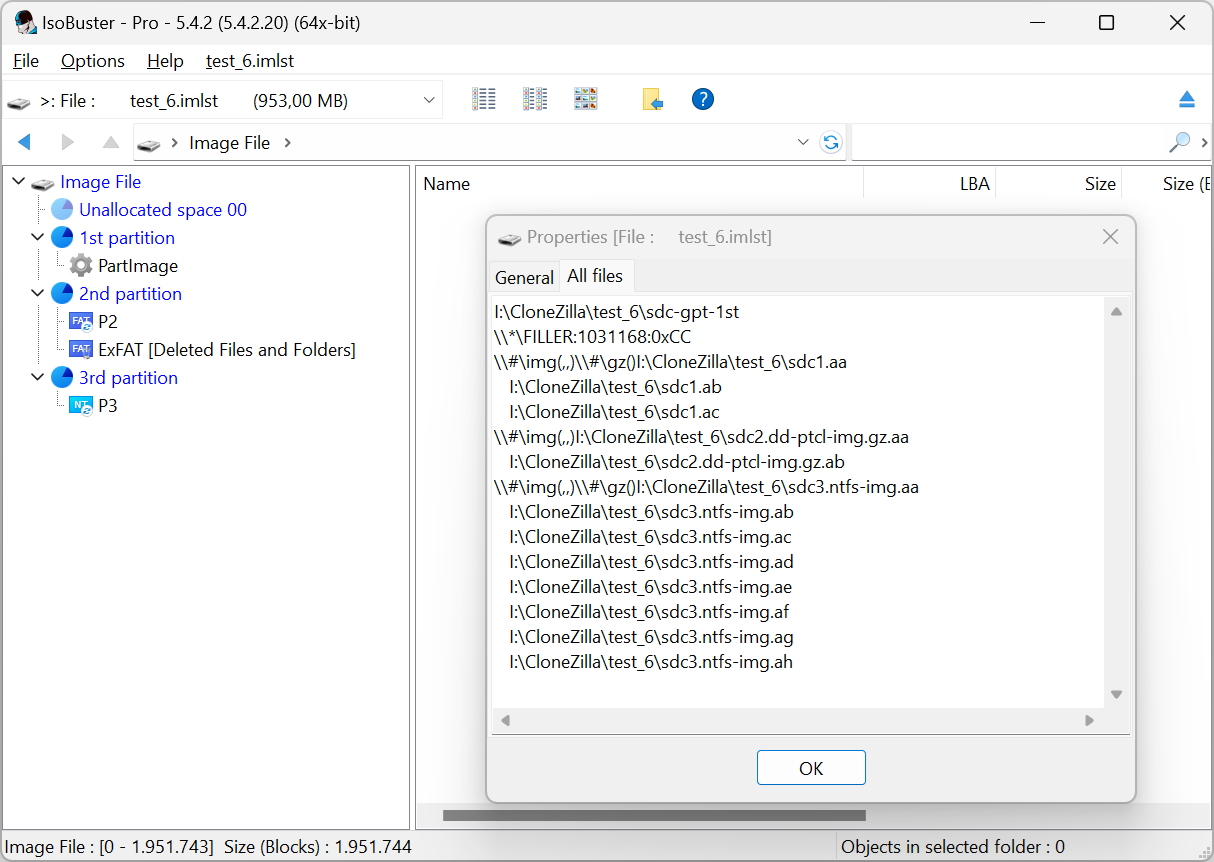Switch to the General tab
The image size is (1214, 862).
(524, 278)
